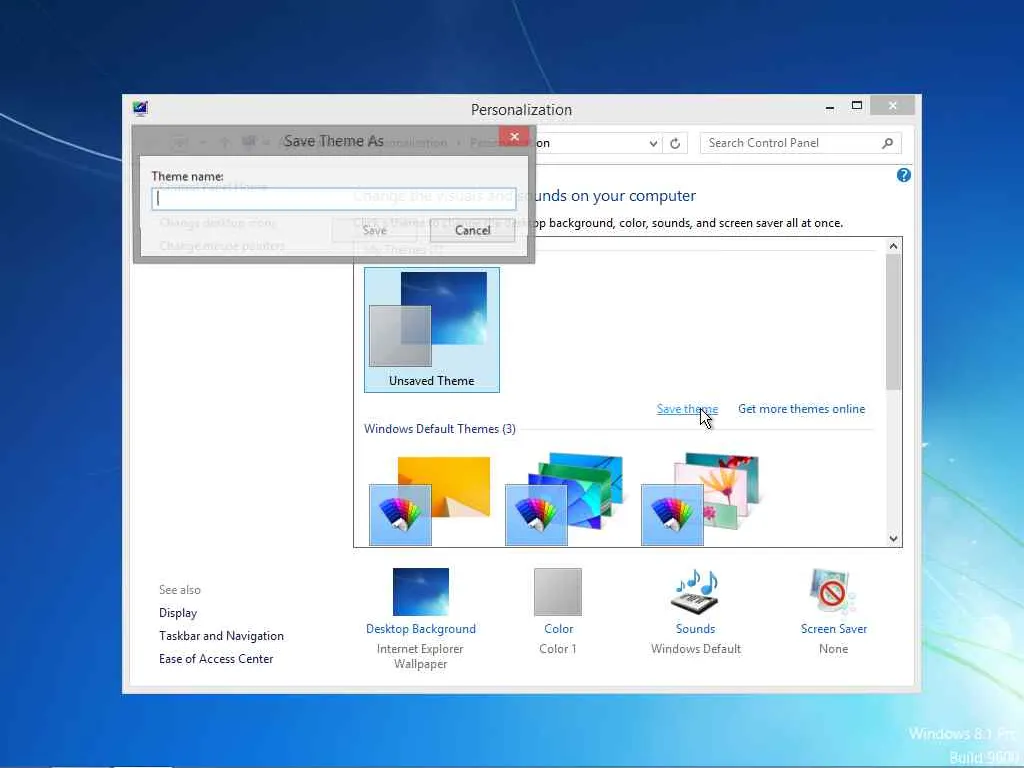The width and height of the screenshot is (1024, 768).
Task: Minimize the Personalization window
Action: [x=829, y=107]
